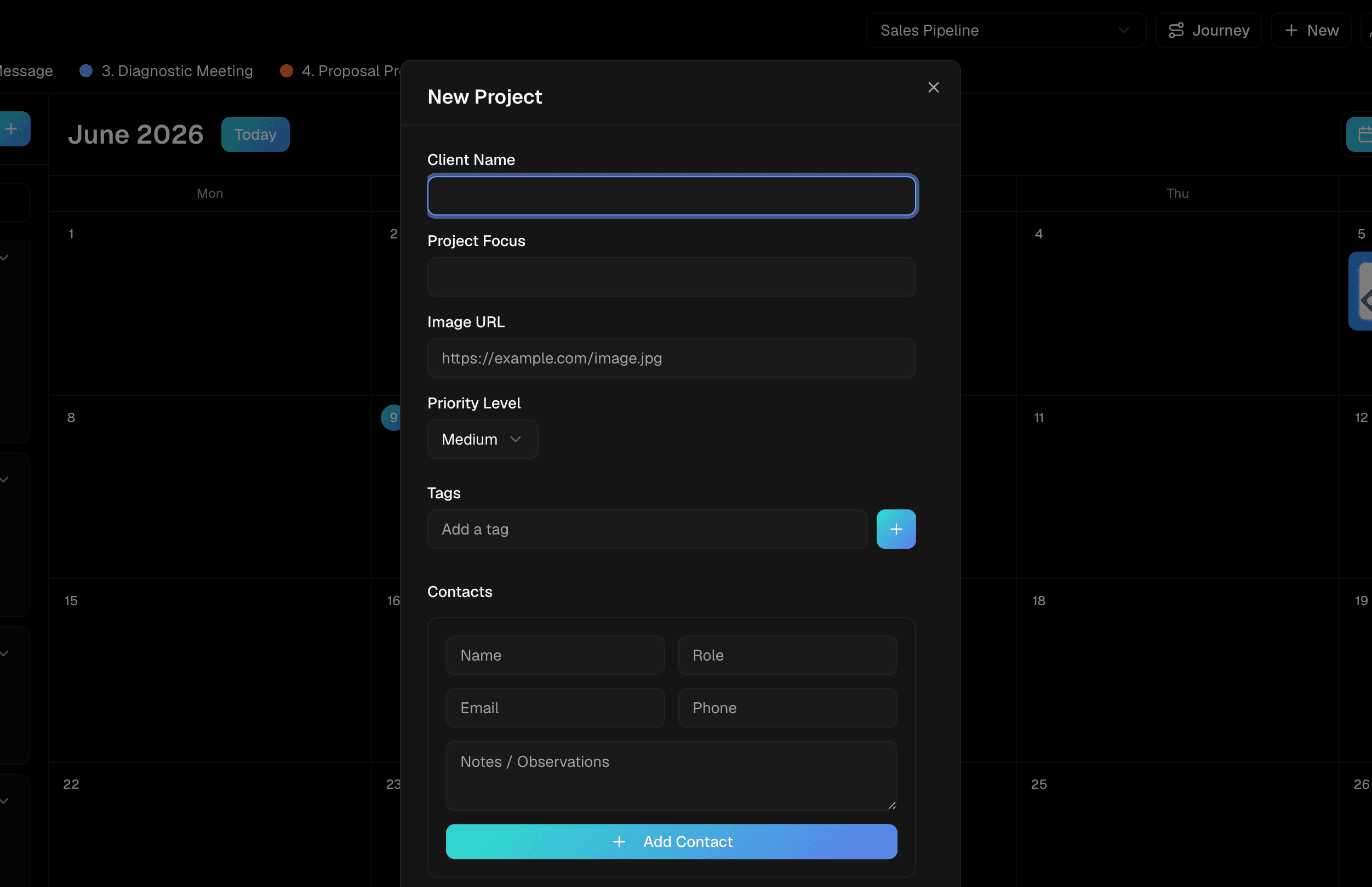Click the date 4 in the calendar
The image size is (1372, 887).
click(1038, 234)
